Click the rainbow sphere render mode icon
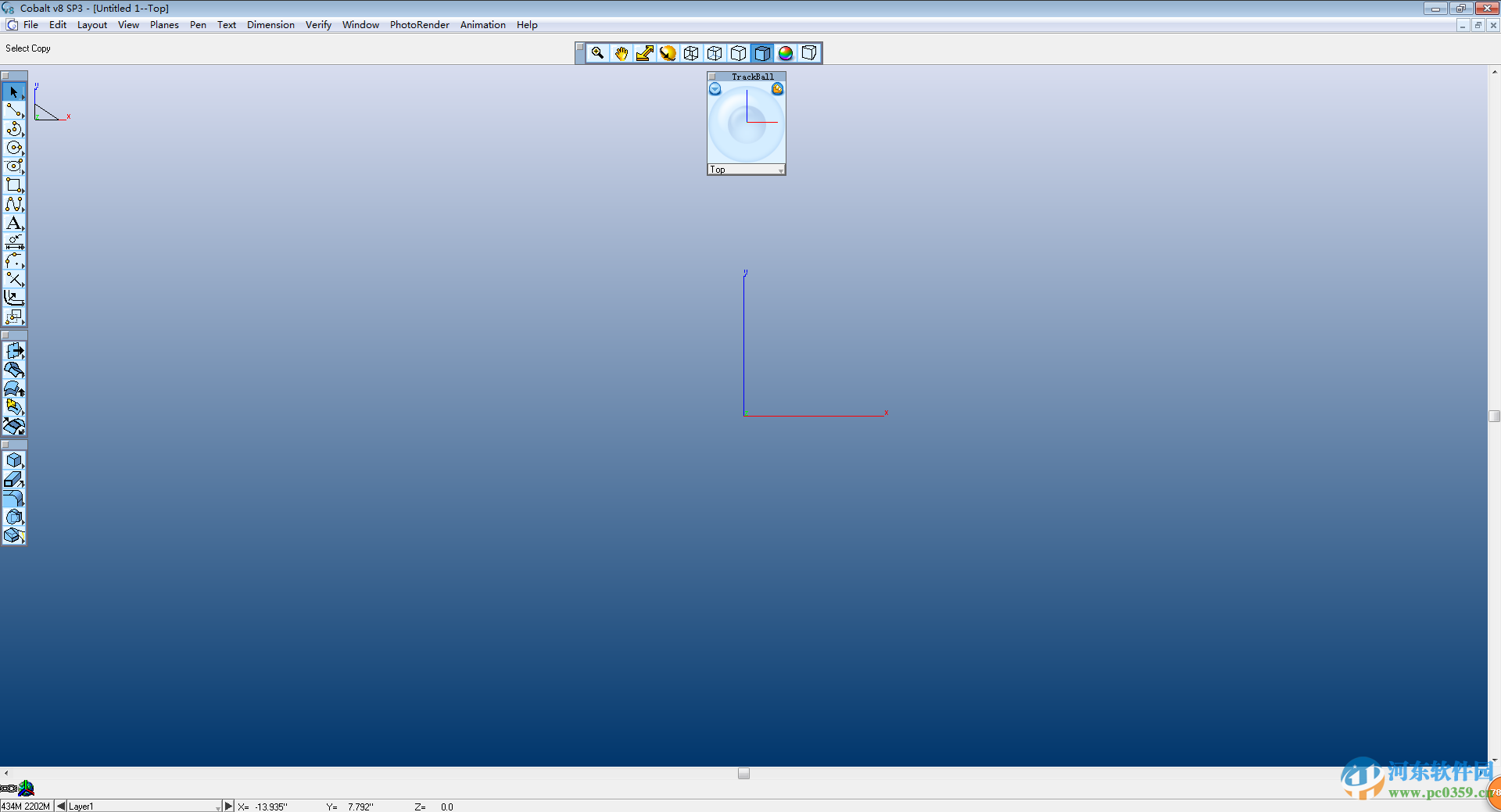This screenshot has height=812, width=1501. (785, 52)
